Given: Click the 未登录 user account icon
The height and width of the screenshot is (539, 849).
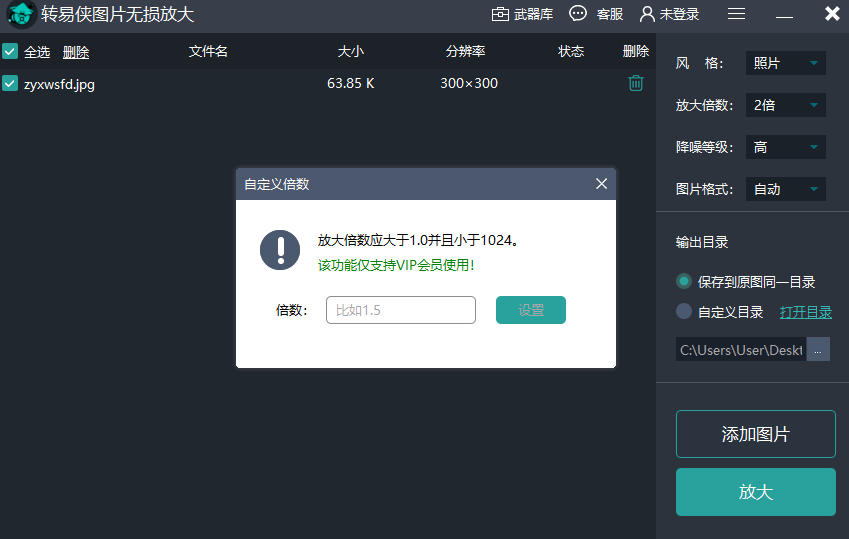Looking at the screenshot, I should pos(648,14).
